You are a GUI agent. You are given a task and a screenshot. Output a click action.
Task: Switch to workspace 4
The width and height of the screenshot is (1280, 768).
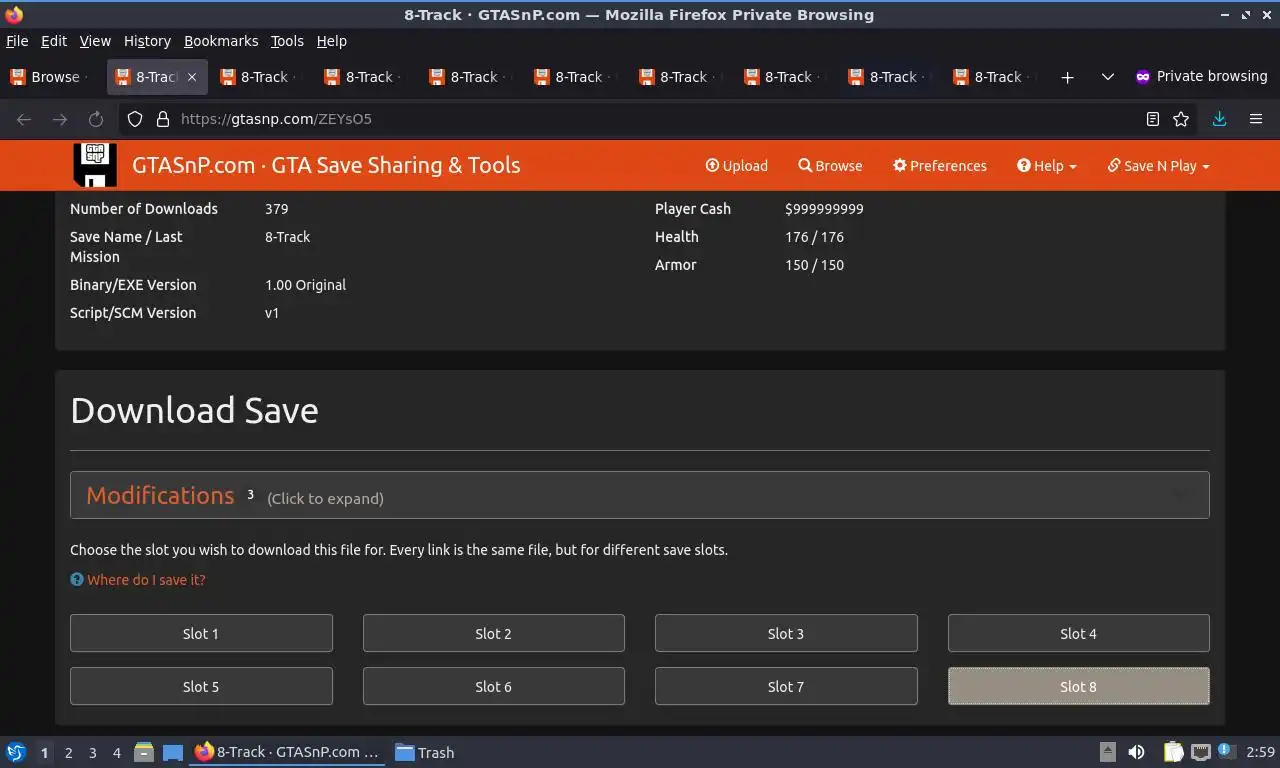[x=116, y=752]
